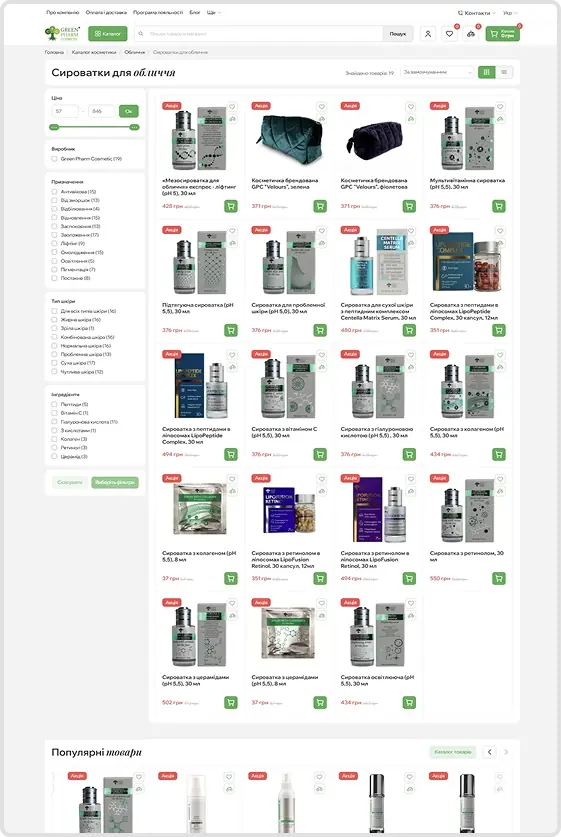Check the Green Pharm Cosmetic manufacturer filter
The image size is (561, 837).
tap(54, 159)
